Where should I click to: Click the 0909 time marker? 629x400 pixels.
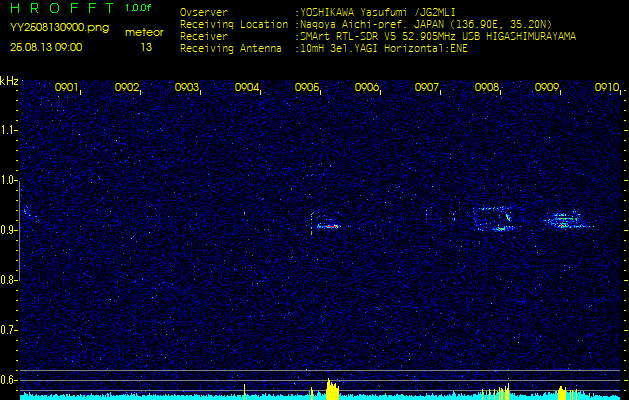546,87
